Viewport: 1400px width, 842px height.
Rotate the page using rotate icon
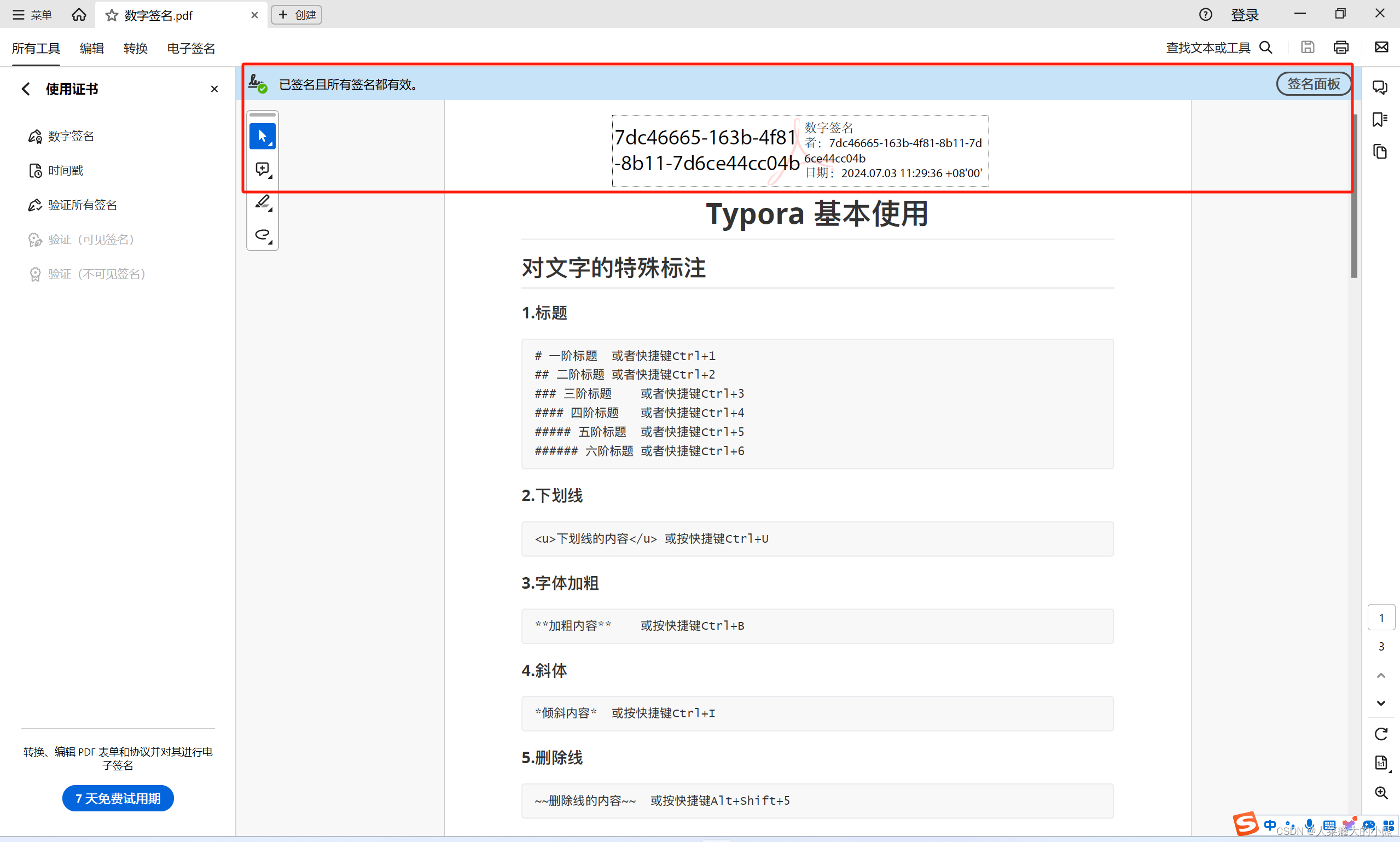click(1381, 734)
